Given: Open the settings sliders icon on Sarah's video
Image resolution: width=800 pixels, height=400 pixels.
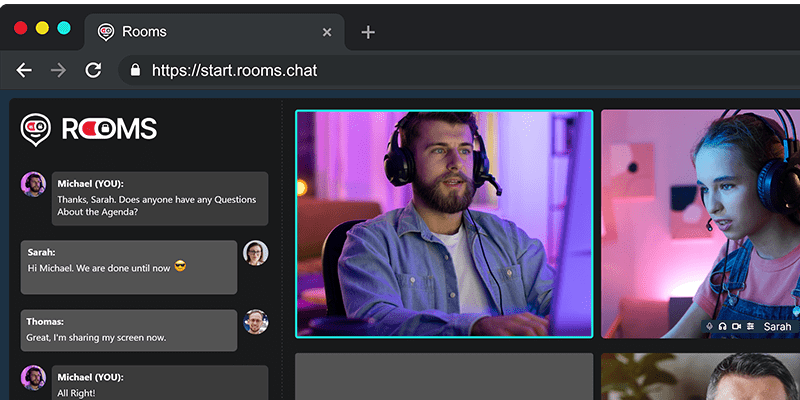Looking at the screenshot, I should click(750, 326).
